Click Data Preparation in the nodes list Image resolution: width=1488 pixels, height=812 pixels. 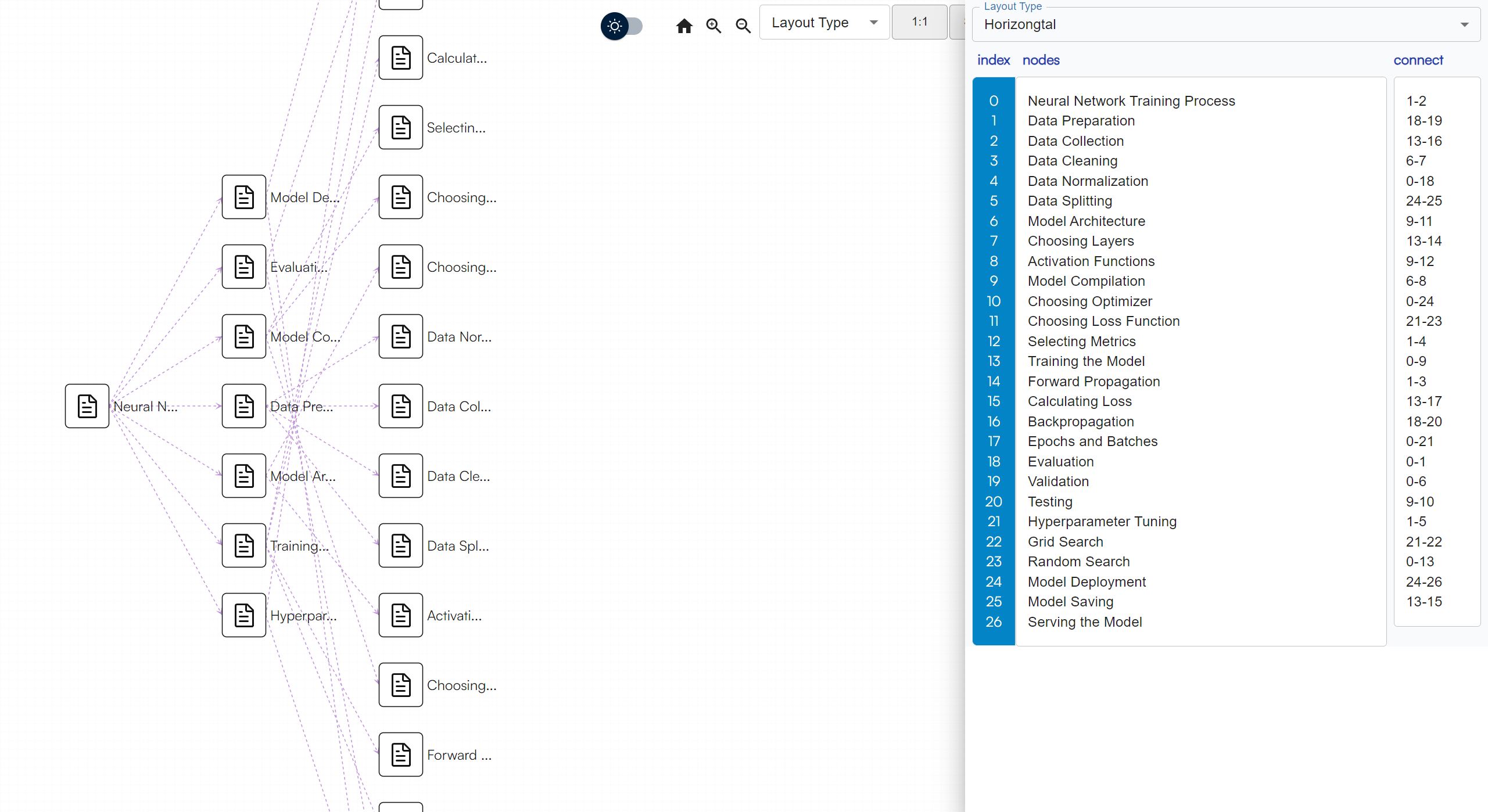pos(1081,121)
